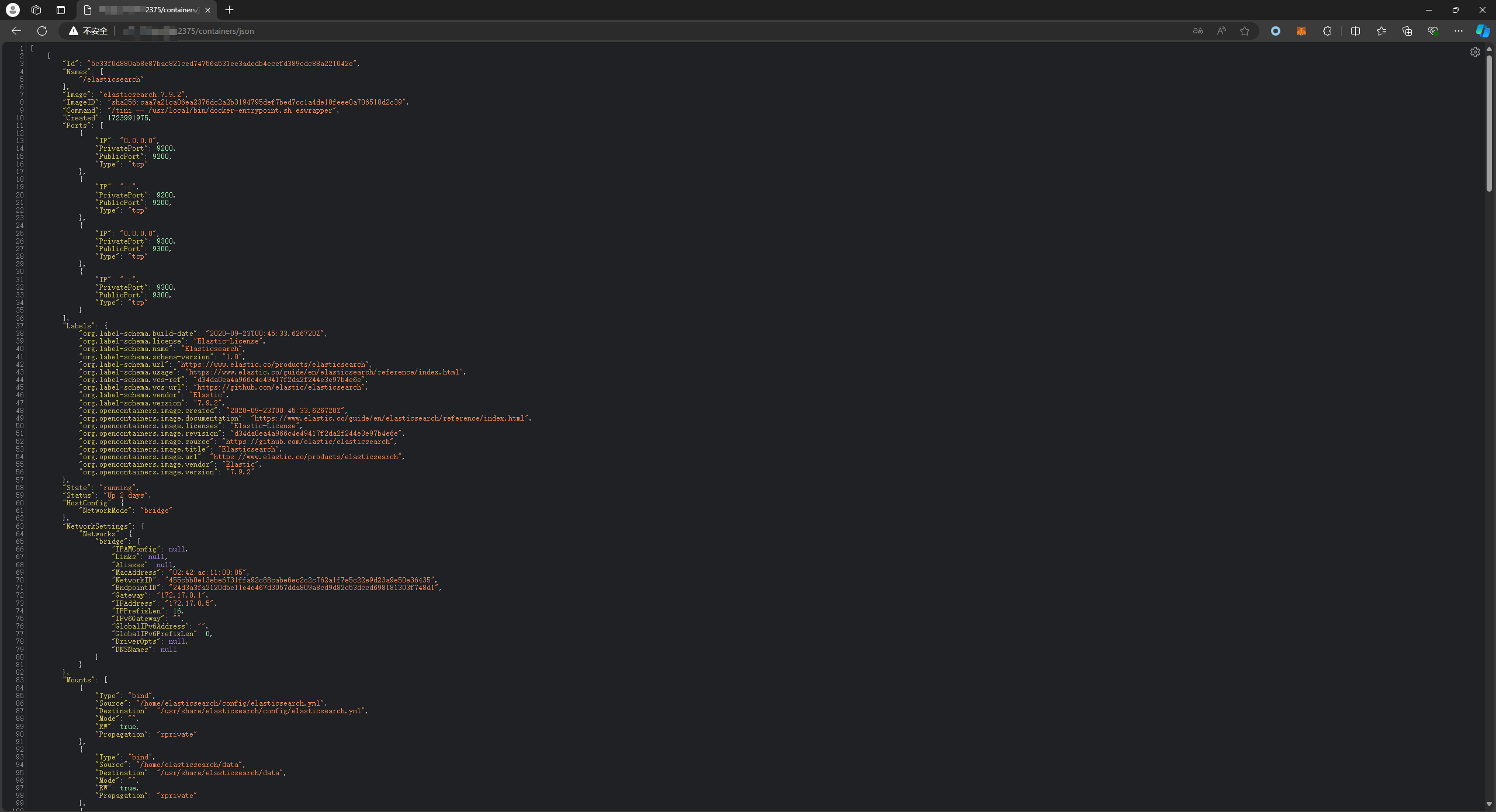Viewport: 1496px width, 812px height.
Task: Open the Copilot sidebar icon
Action: click(x=1483, y=31)
